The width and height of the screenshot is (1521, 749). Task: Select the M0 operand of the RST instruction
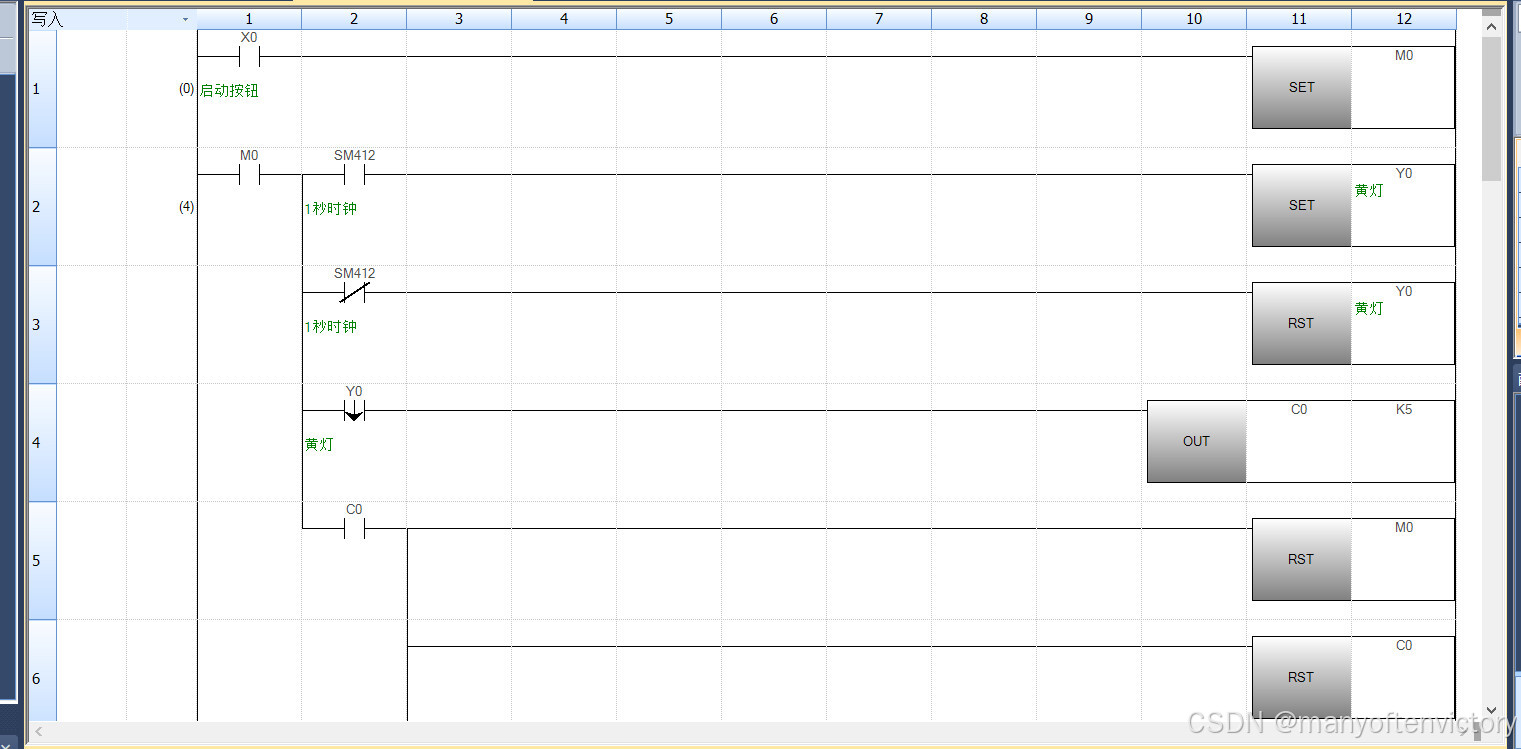(x=1404, y=527)
